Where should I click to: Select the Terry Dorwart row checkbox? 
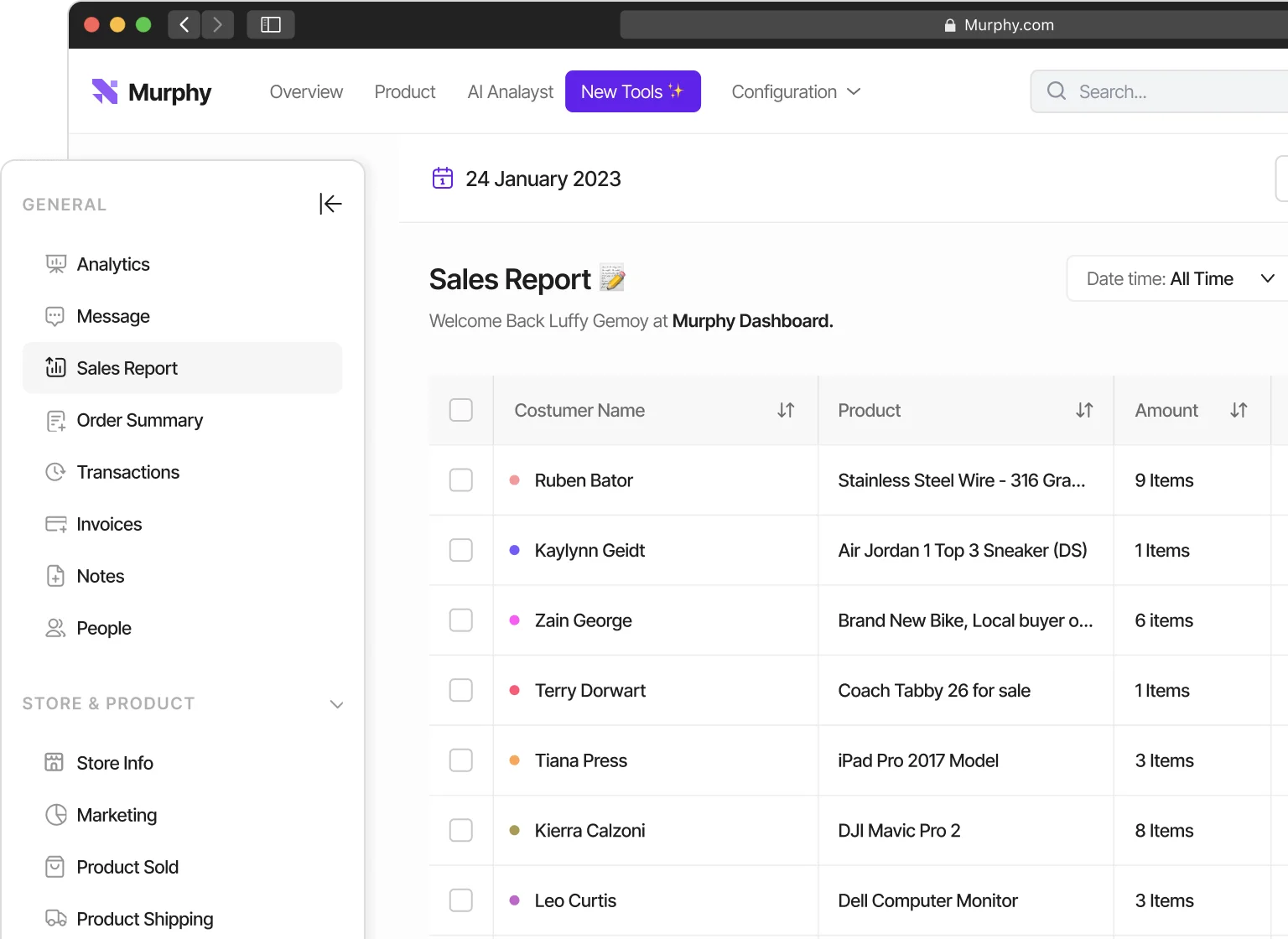point(461,690)
